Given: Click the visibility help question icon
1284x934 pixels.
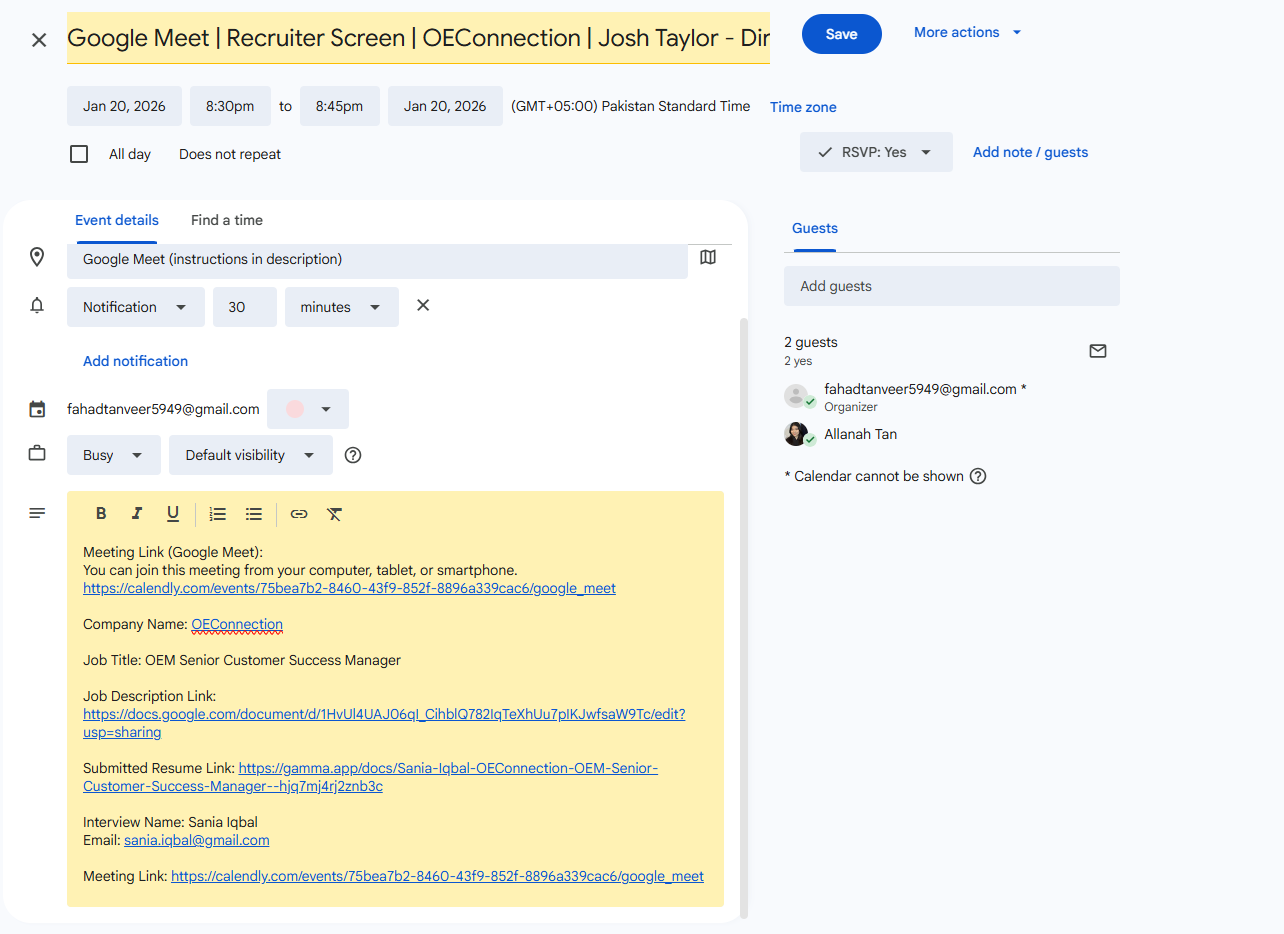Looking at the screenshot, I should click(x=353, y=455).
